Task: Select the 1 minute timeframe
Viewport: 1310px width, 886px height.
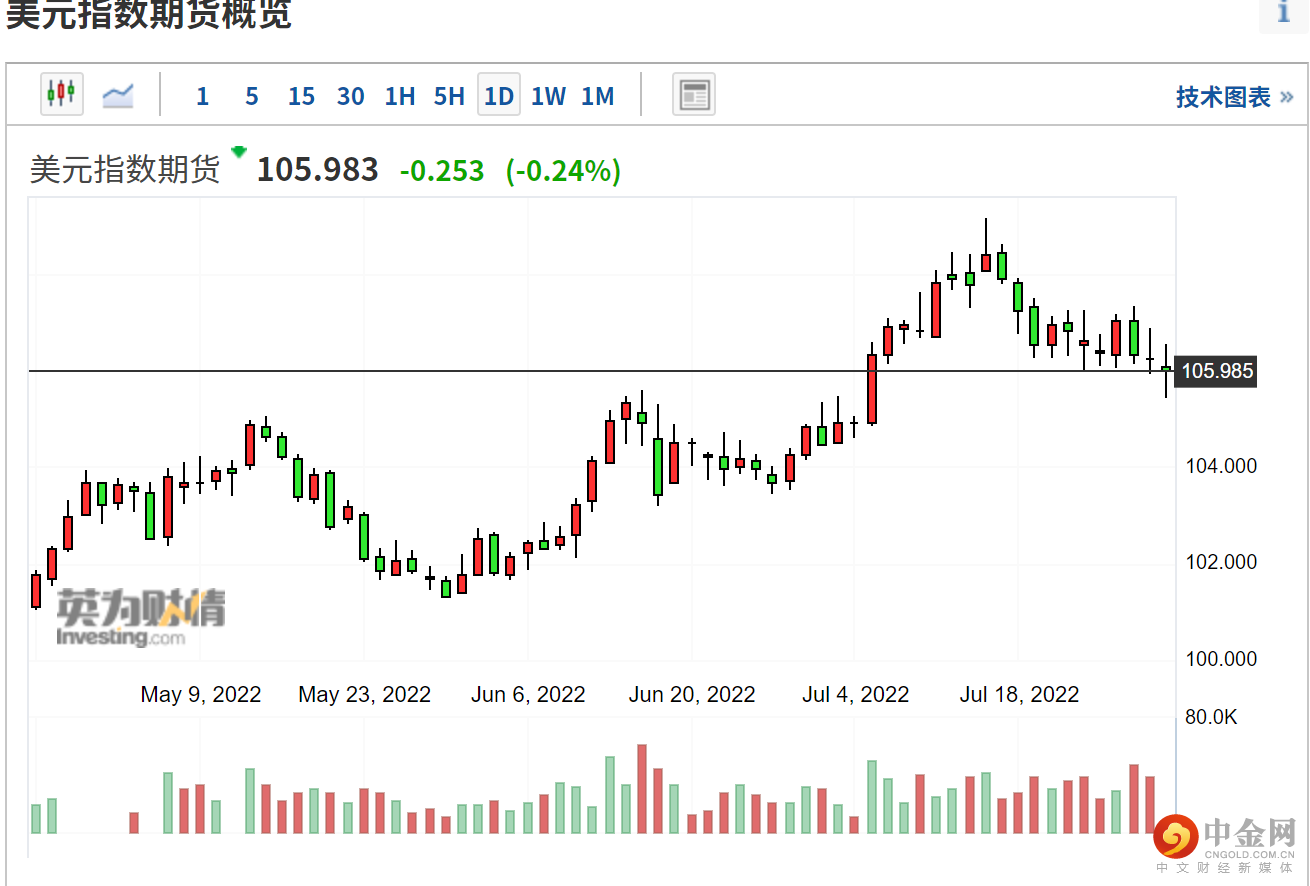Action: (202, 96)
